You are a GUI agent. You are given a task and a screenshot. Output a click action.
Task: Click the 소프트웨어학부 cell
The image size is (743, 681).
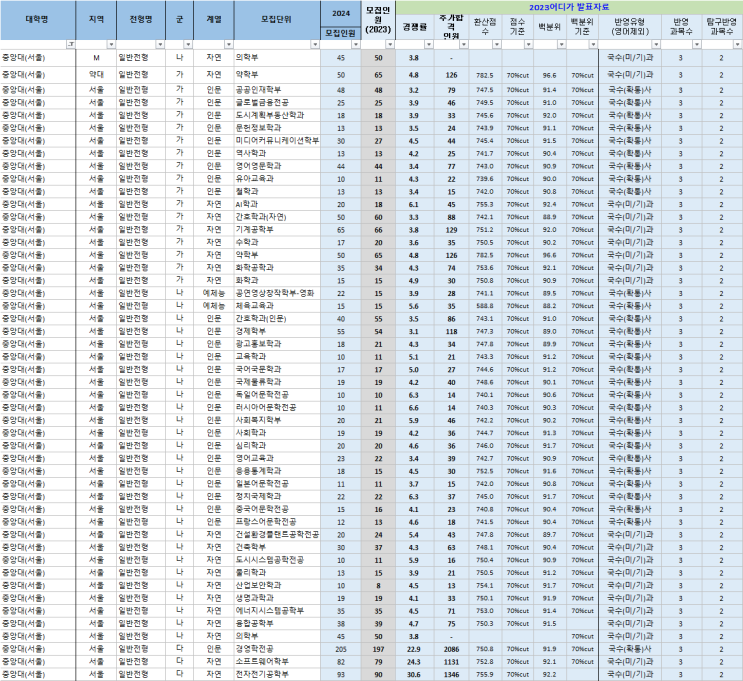[277, 662]
